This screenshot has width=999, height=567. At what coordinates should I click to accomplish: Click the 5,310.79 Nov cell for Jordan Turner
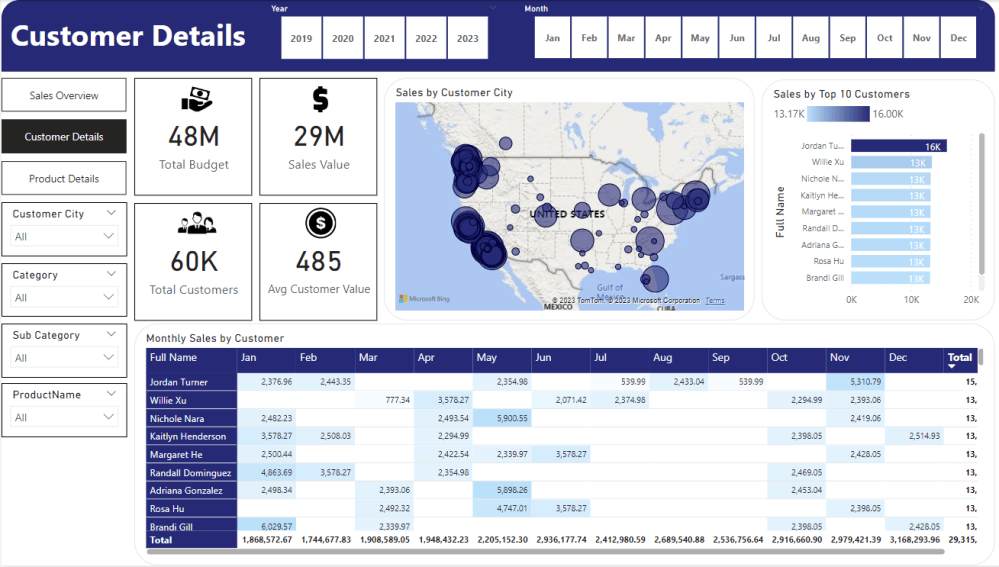tap(856, 382)
